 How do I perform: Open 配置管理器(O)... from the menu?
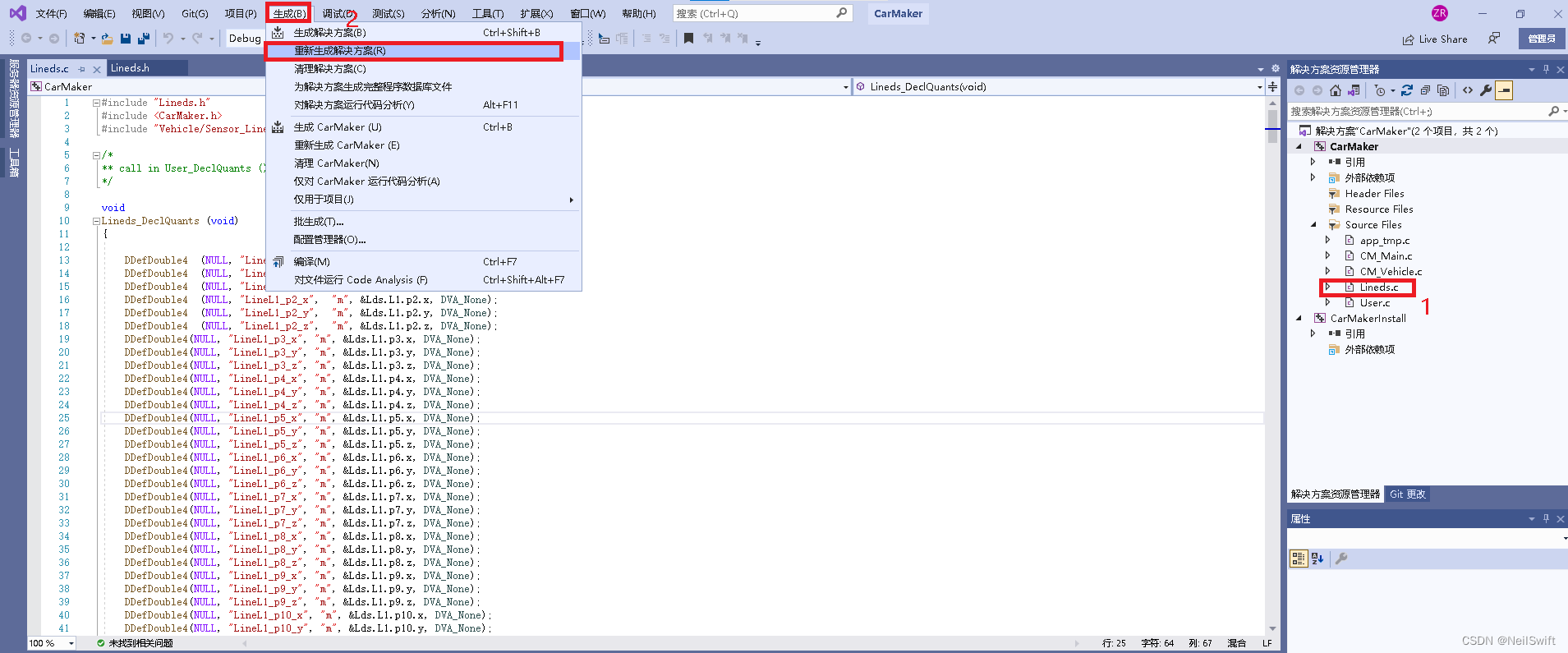pyautogui.click(x=424, y=240)
